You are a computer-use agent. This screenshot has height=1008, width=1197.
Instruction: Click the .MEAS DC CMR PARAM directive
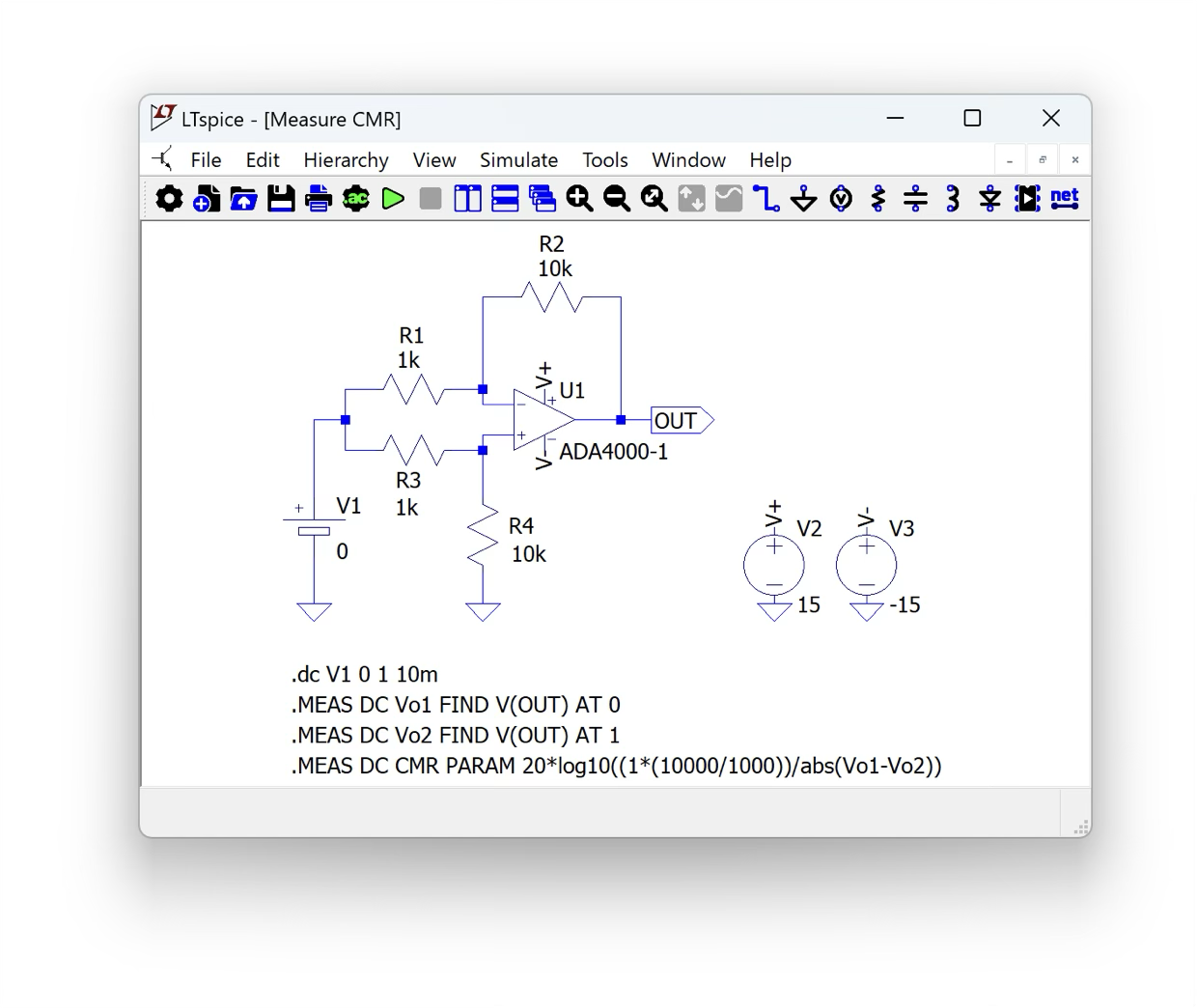coord(617,767)
